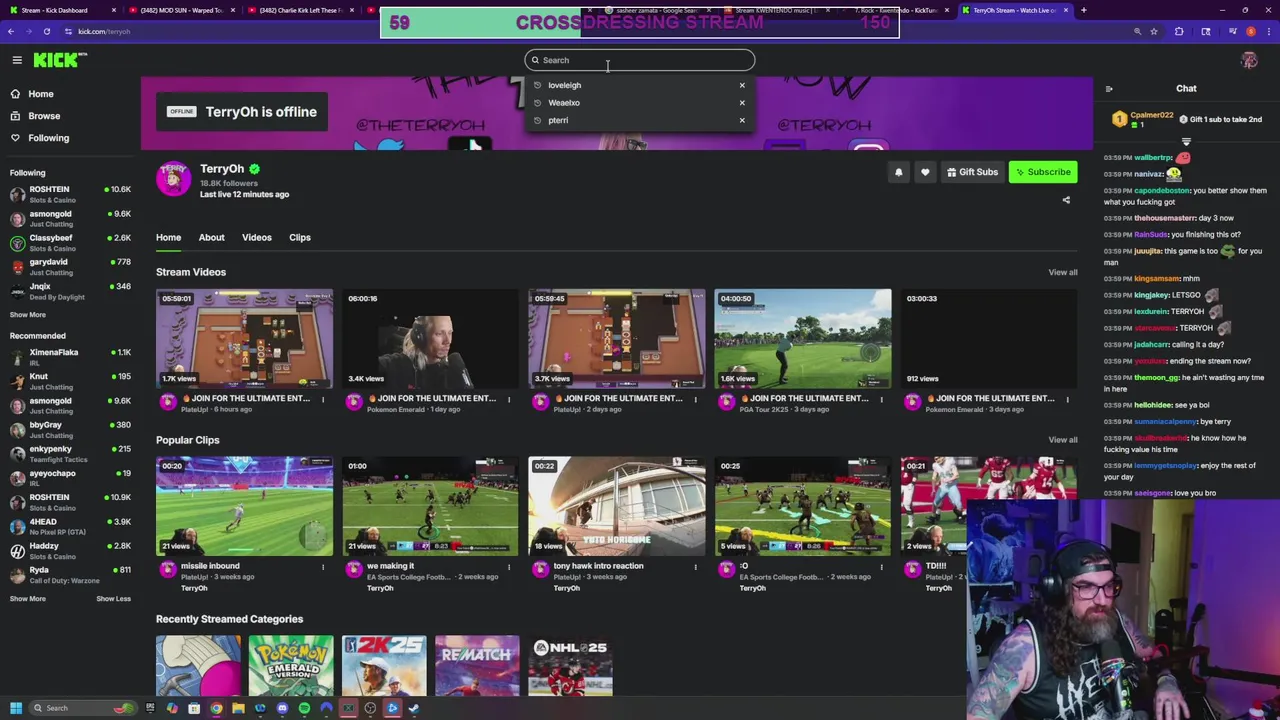Switch to the About tab

click(x=211, y=238)
